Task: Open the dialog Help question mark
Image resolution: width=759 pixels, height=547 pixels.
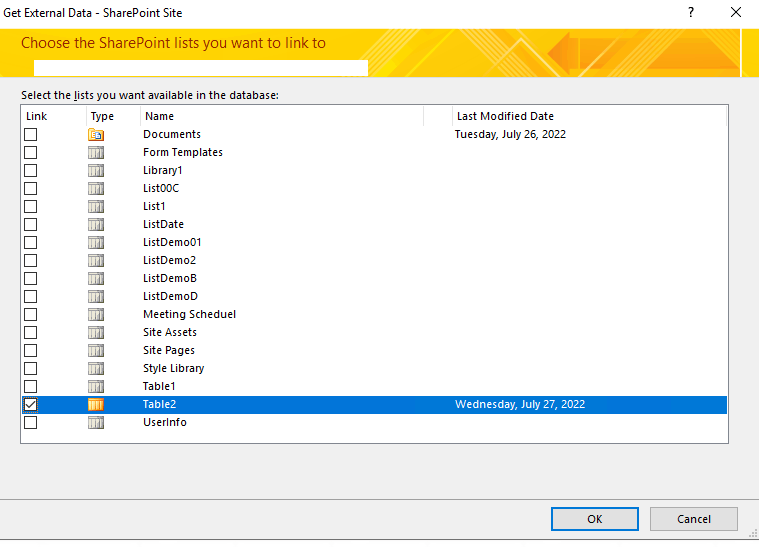Action: pyautogui.click(x=691, y=13)
